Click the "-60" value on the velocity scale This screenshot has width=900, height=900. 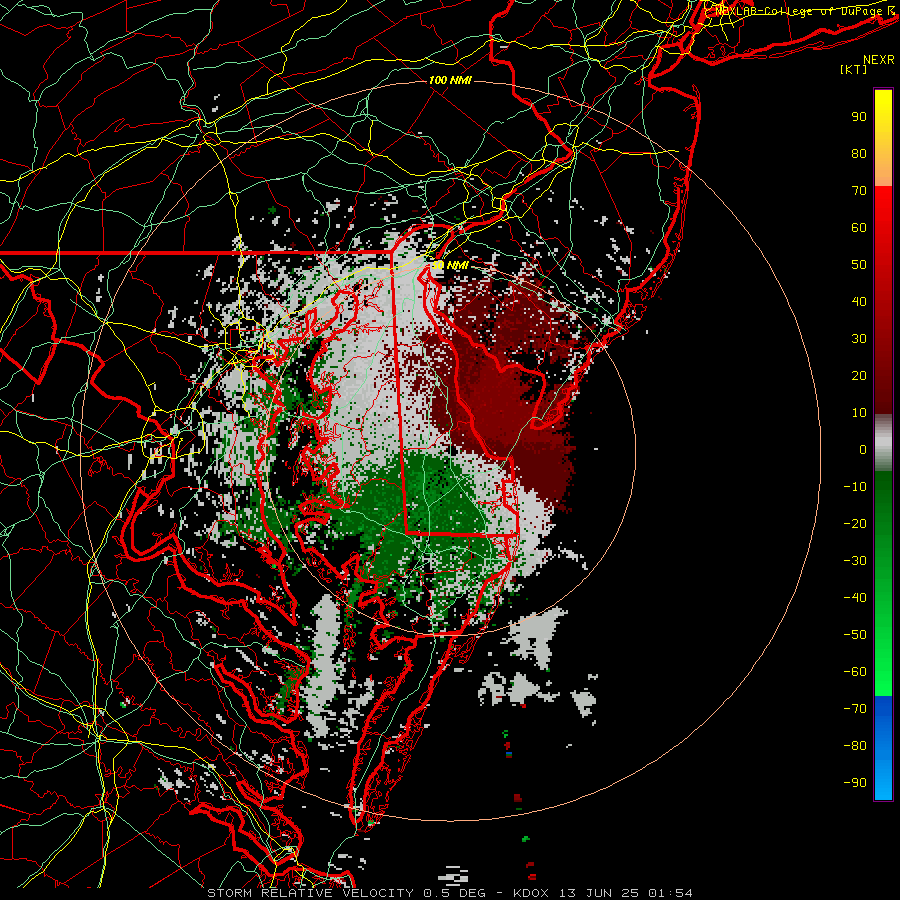855,672
